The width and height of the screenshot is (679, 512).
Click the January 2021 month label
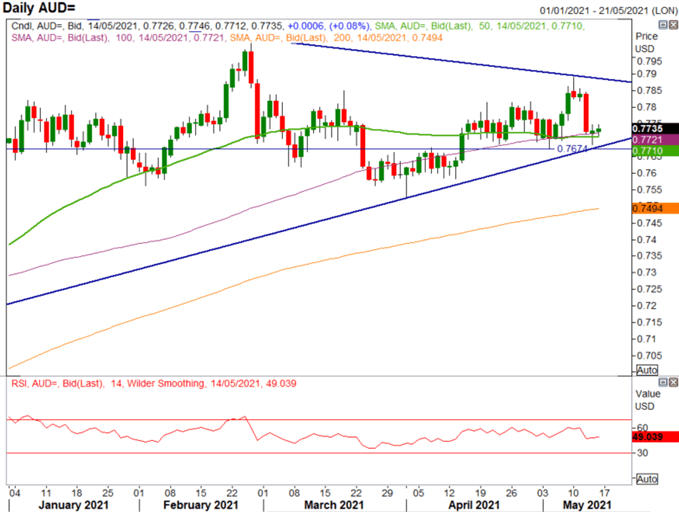[74, 505]
